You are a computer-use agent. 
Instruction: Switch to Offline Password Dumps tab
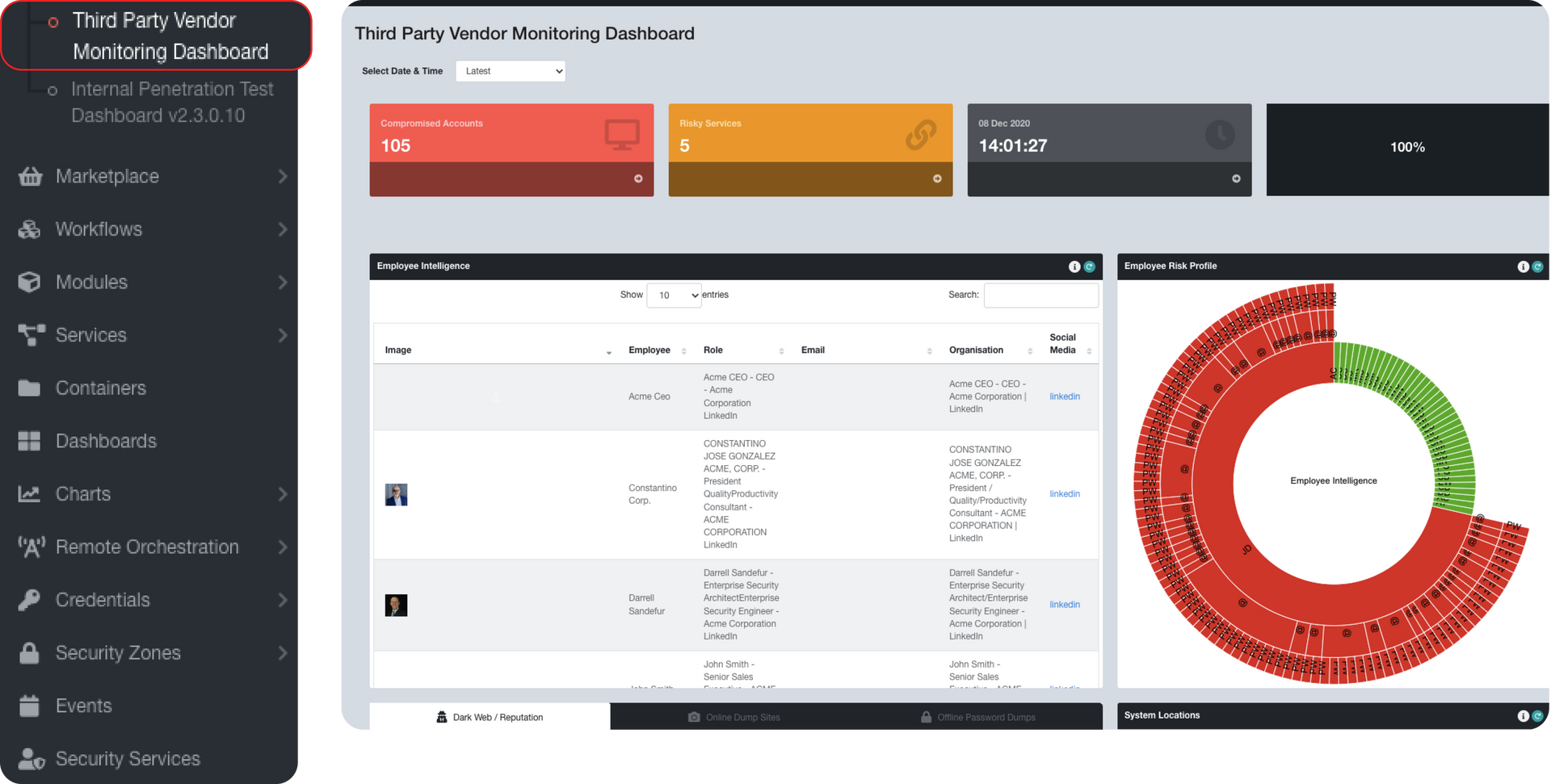pyautogui.click(x=978, y=717)
